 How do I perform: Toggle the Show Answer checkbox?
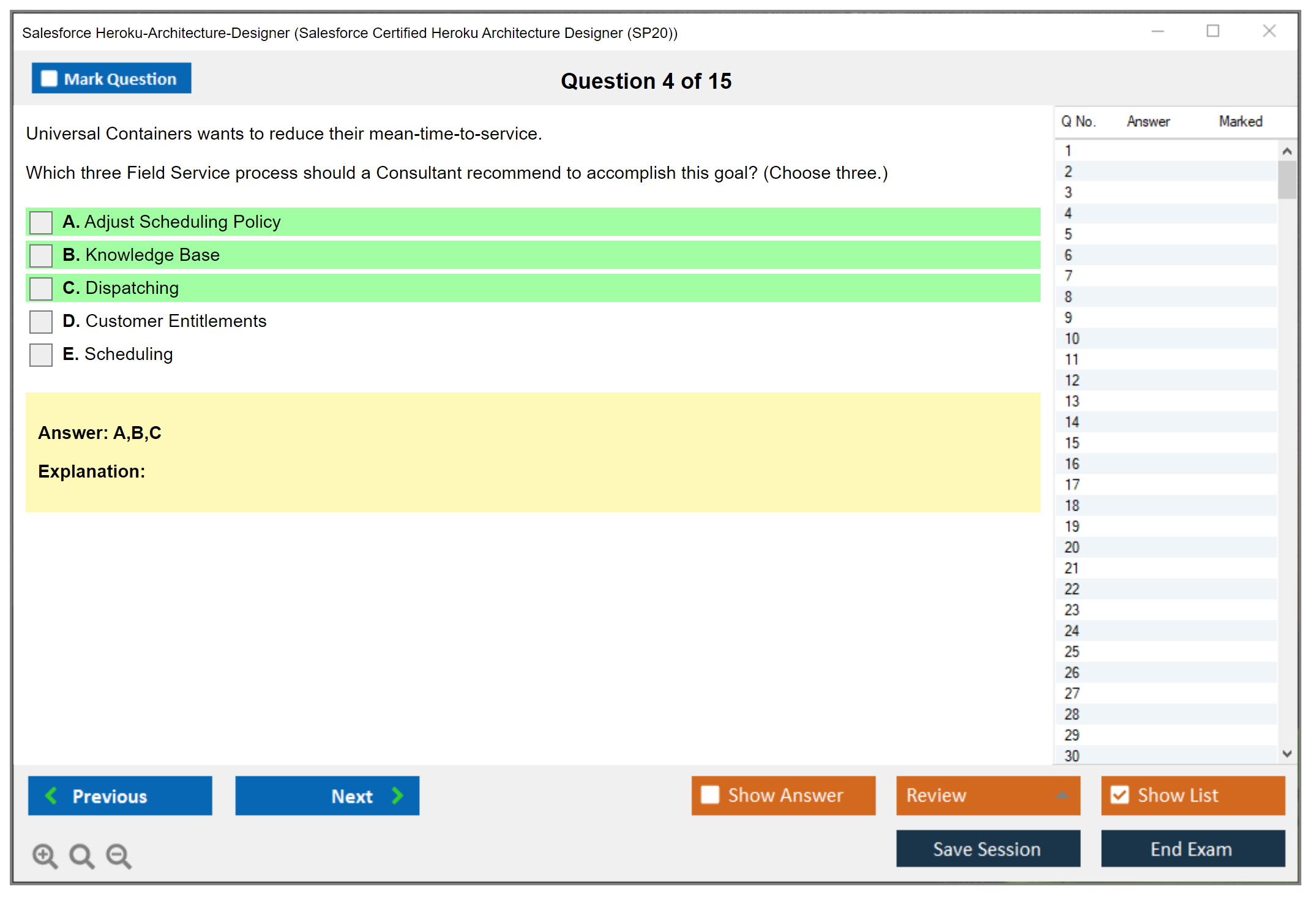710,795
